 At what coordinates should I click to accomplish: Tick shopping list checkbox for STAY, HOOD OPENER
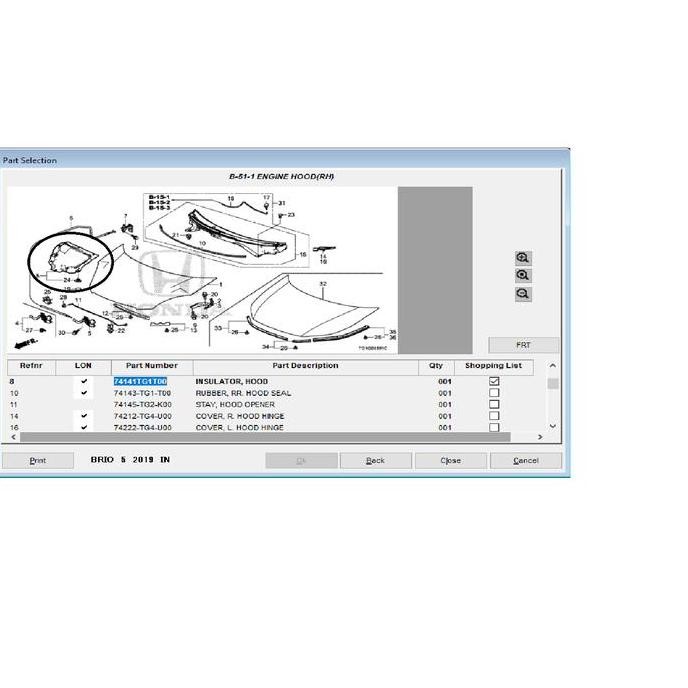coord(493,405)
